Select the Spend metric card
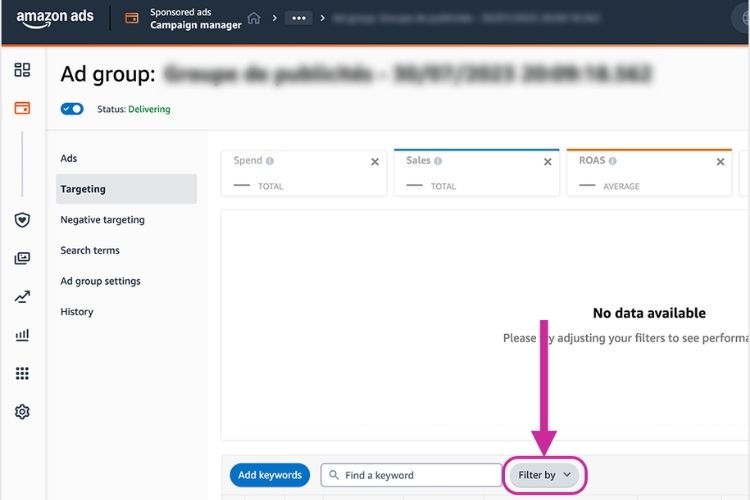The width and height of the screenshot is (750, 500). (x=304, y=173)
